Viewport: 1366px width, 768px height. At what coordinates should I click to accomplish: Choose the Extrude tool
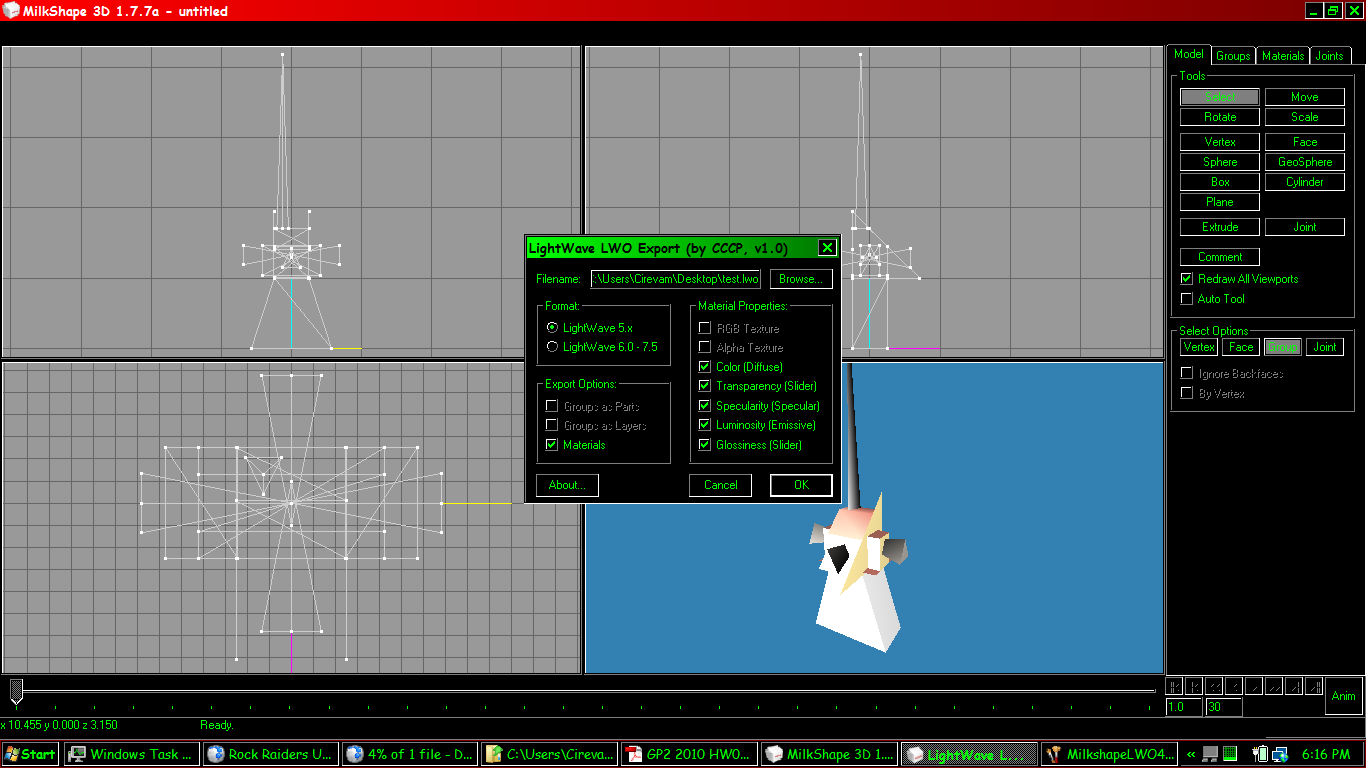1220,227
